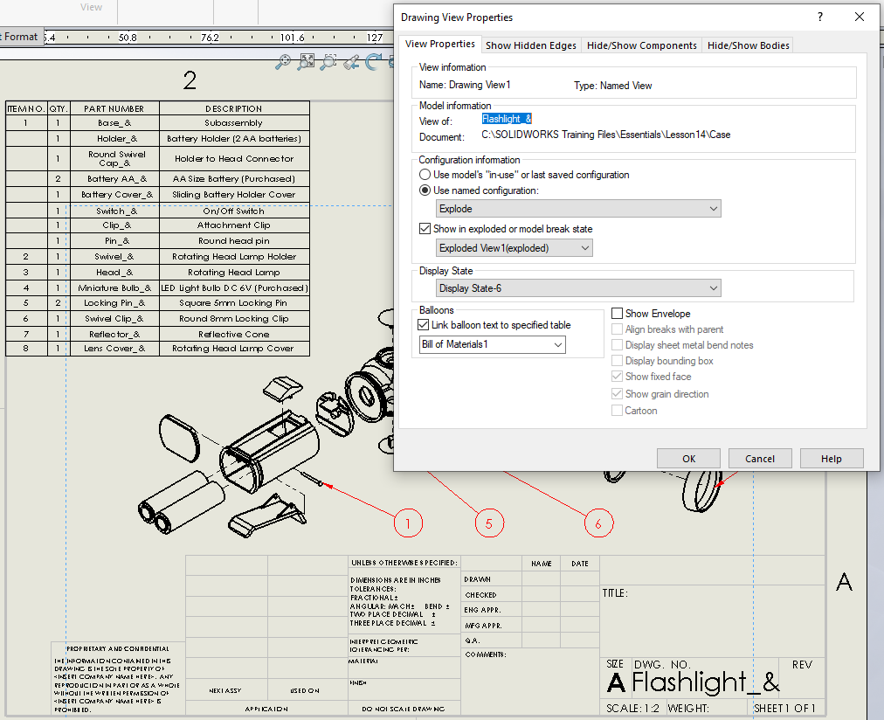Click the Cancel button
Viewport: 884px width, 720px height.
click(x=759, y=458)
